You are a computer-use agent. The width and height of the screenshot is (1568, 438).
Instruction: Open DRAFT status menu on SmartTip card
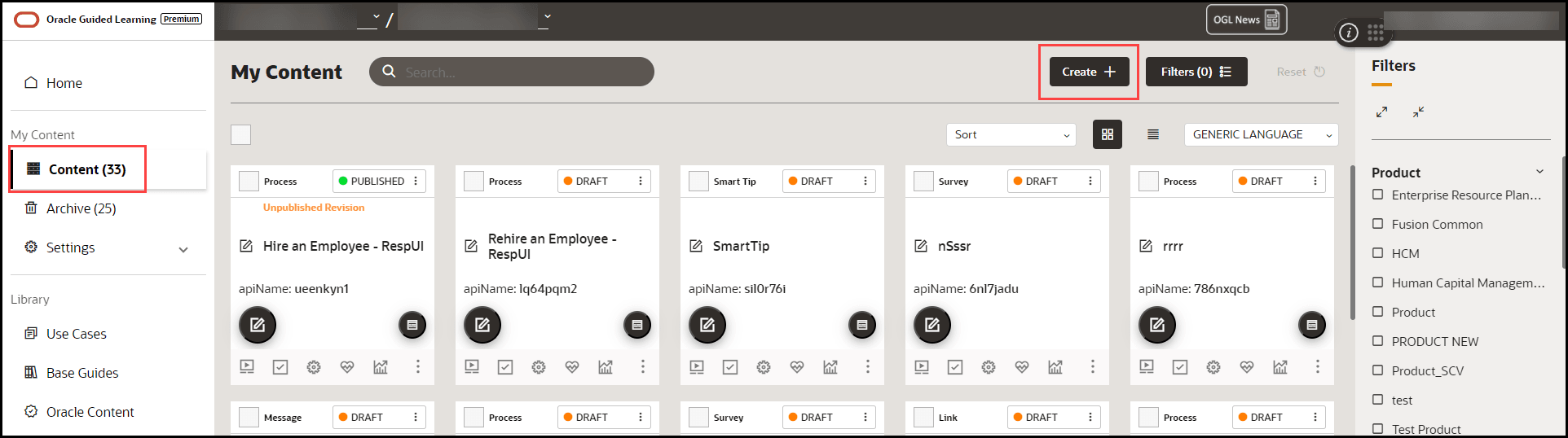tap(865, 181)
